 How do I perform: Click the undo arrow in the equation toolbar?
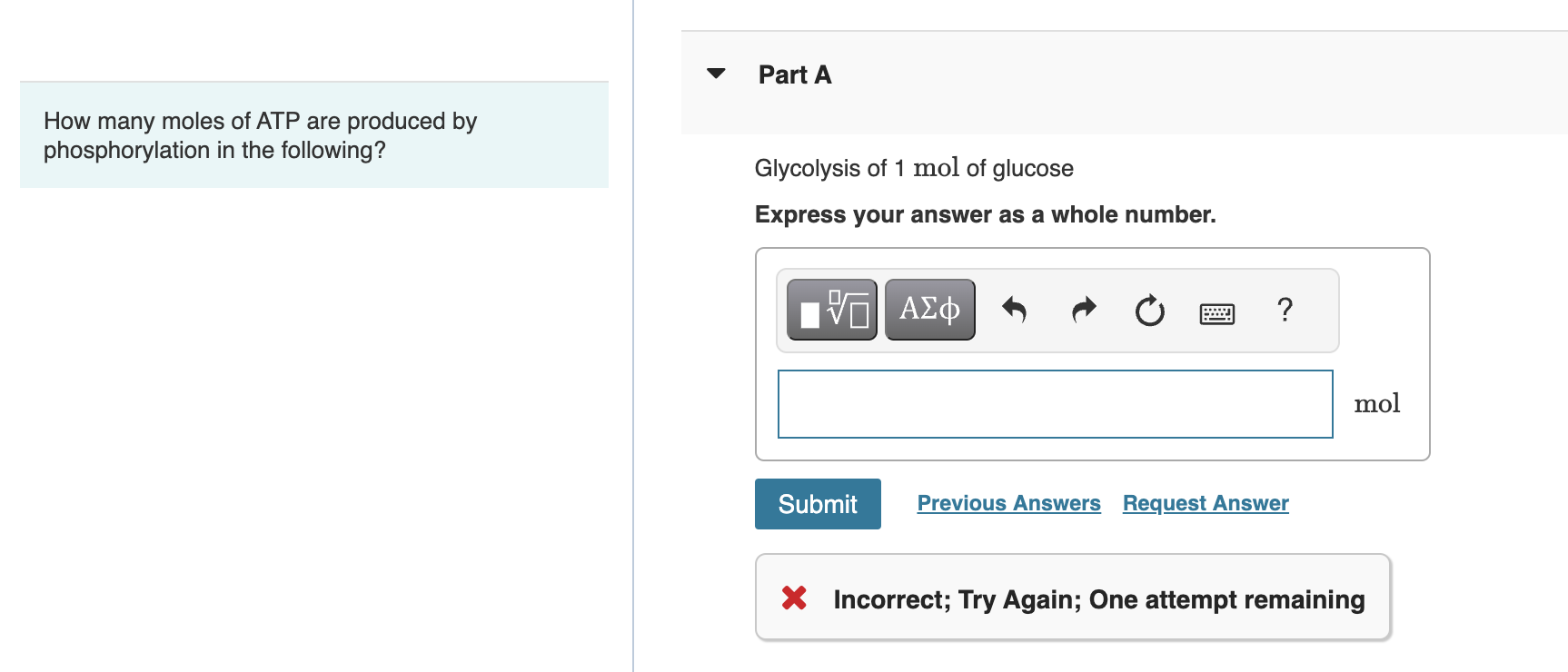click(x=1015, y=310)
